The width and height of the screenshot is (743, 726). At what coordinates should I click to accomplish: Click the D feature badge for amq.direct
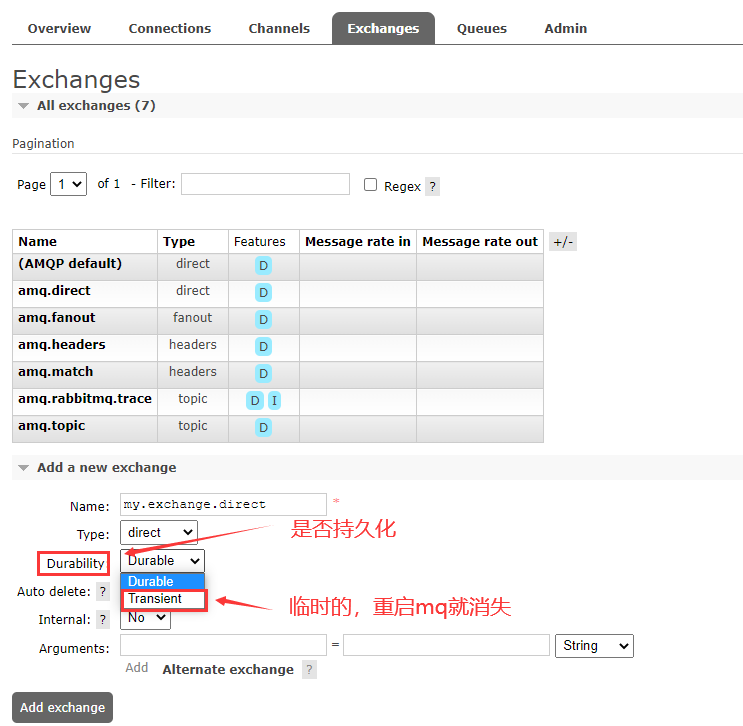click(x=263, y=293)
